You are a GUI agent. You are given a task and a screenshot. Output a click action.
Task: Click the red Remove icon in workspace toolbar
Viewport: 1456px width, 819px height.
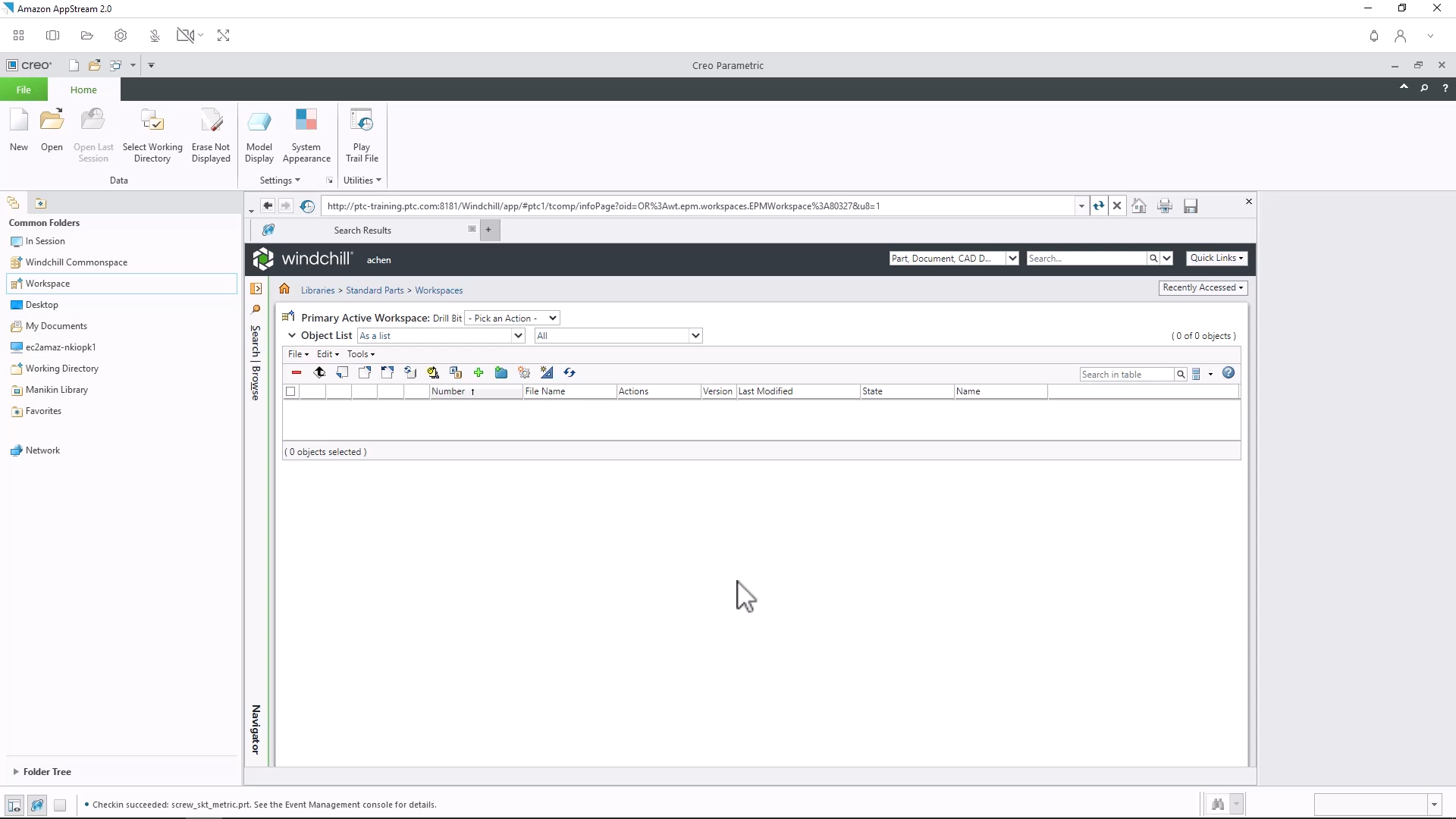297,372
